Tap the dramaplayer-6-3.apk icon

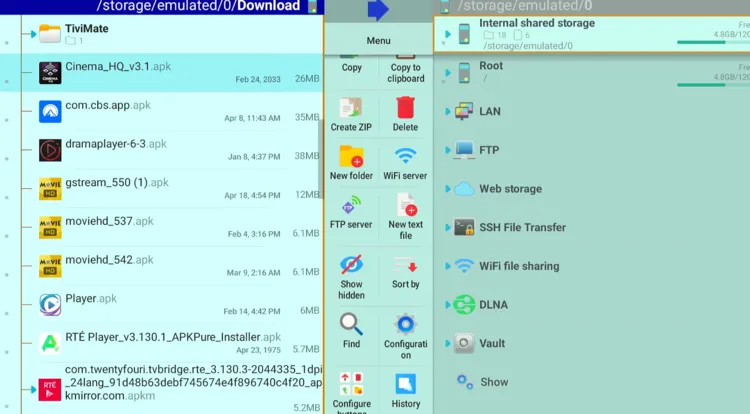click(x=50, y=150)
